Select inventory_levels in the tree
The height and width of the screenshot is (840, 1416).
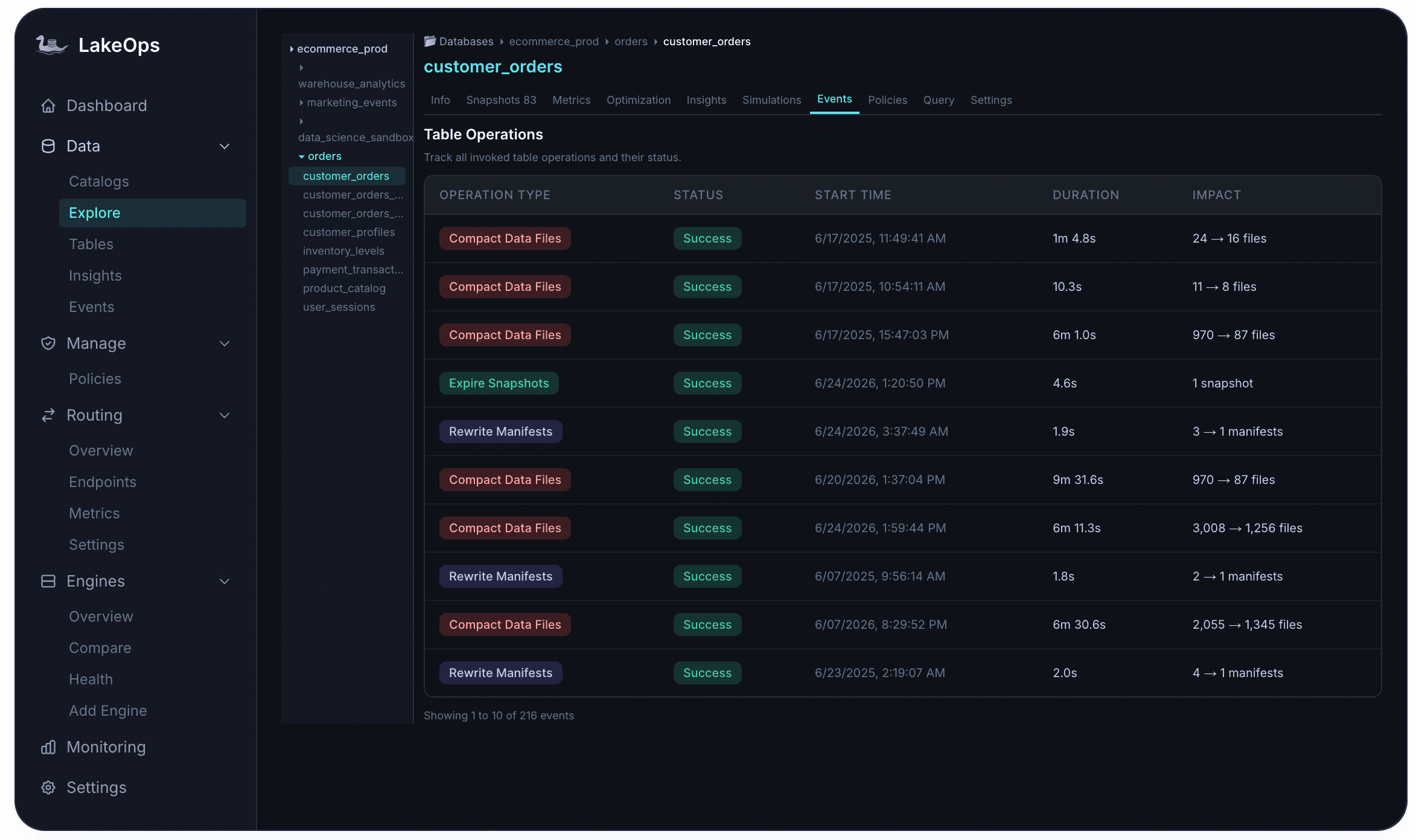tap(343, 251)
